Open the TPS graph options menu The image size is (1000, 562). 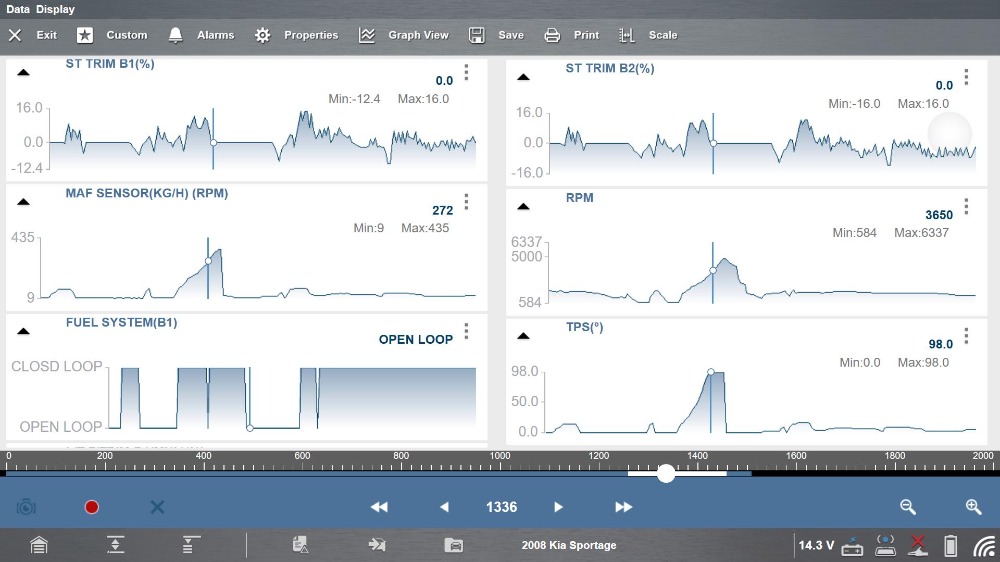tap(966, 336)
